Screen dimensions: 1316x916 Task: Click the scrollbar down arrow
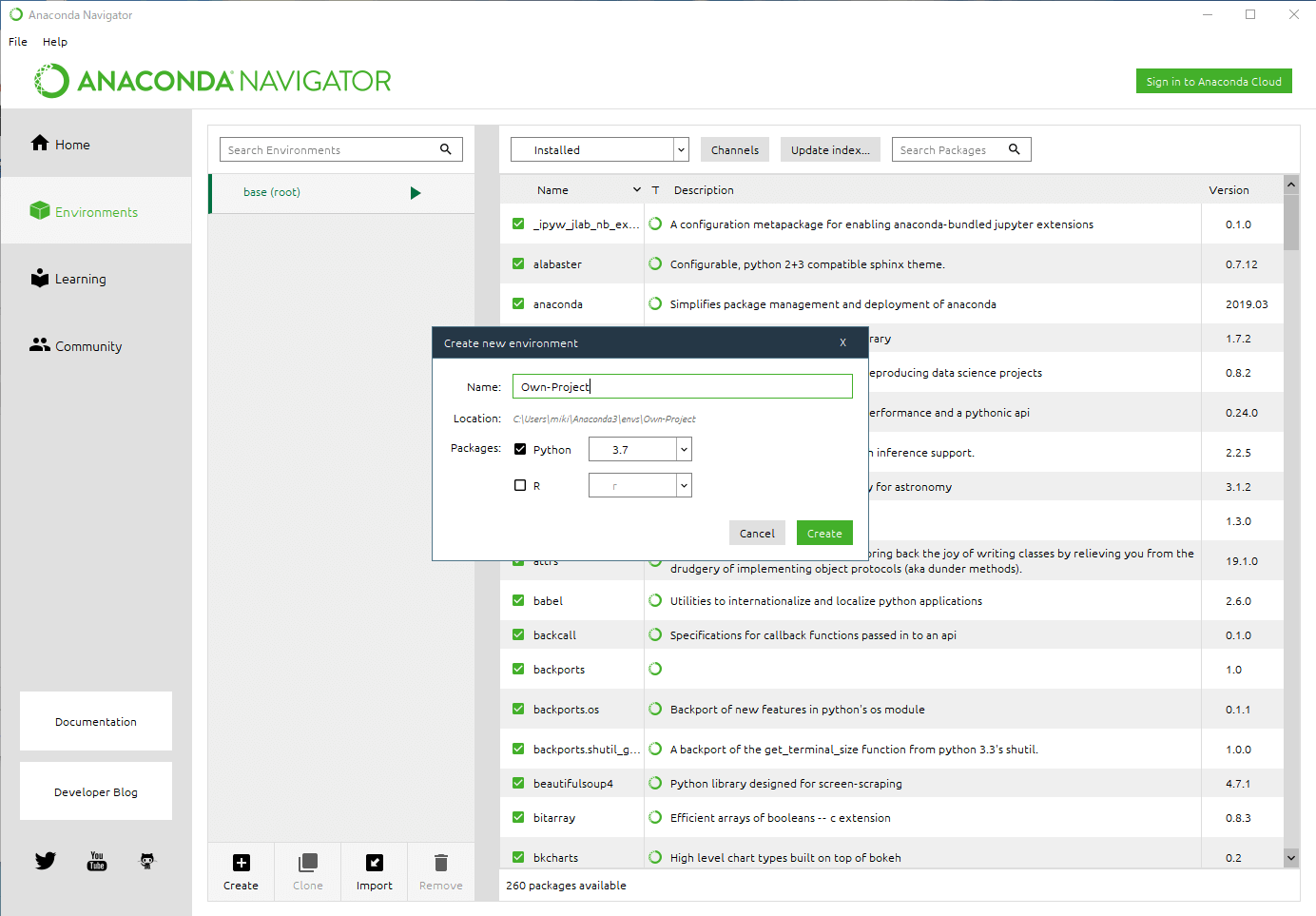point(1290,857)
